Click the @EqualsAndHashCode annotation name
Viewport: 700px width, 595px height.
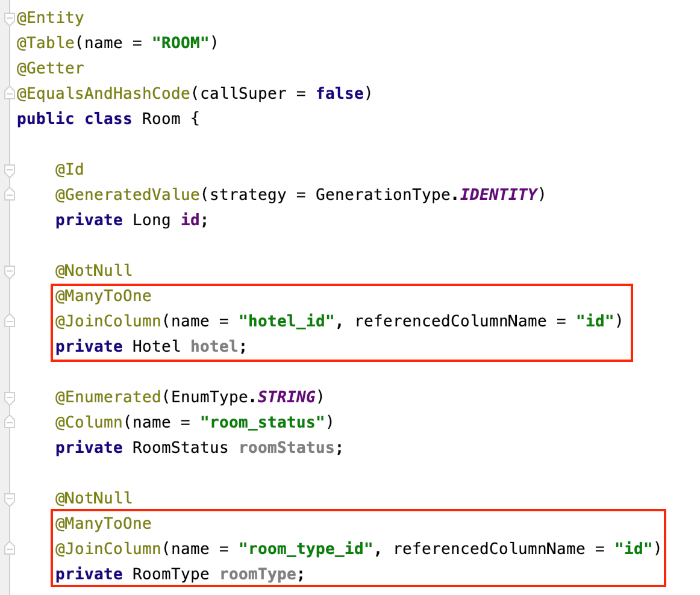click(x=104, y=93)
